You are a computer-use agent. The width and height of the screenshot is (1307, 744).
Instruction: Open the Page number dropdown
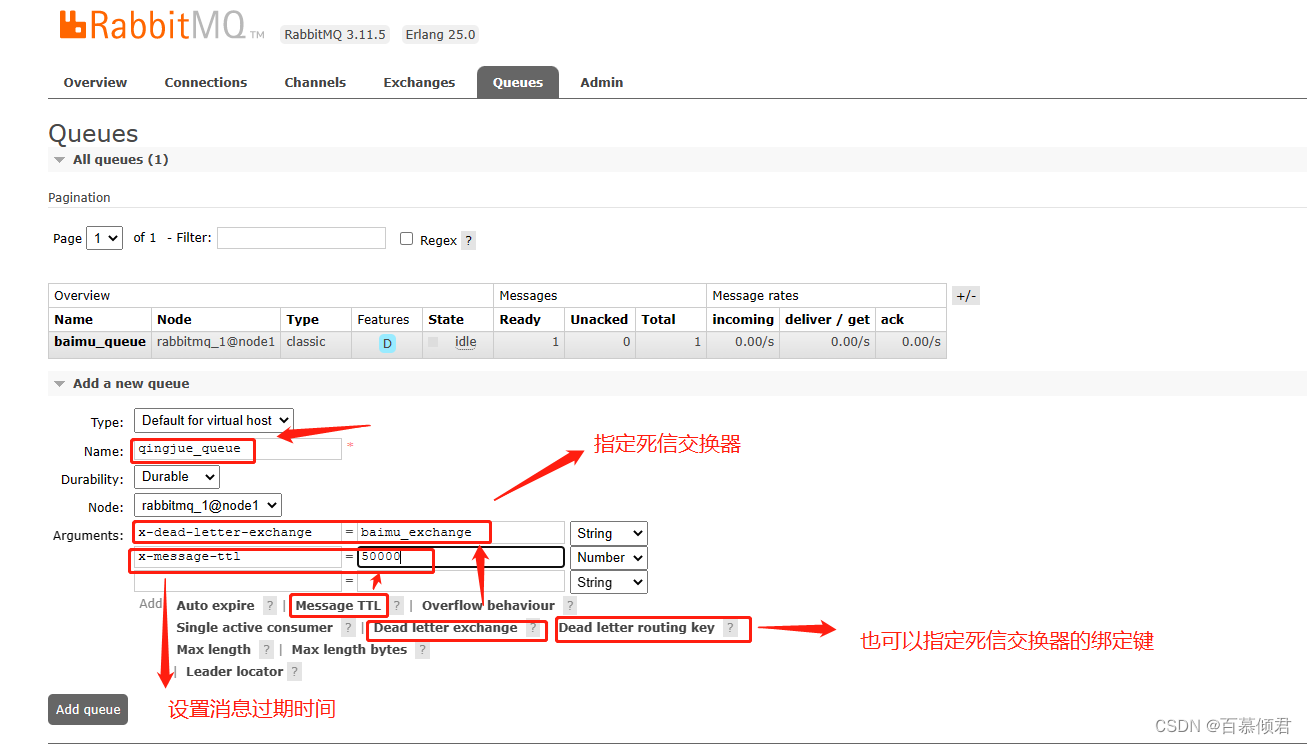click(104, 238)
